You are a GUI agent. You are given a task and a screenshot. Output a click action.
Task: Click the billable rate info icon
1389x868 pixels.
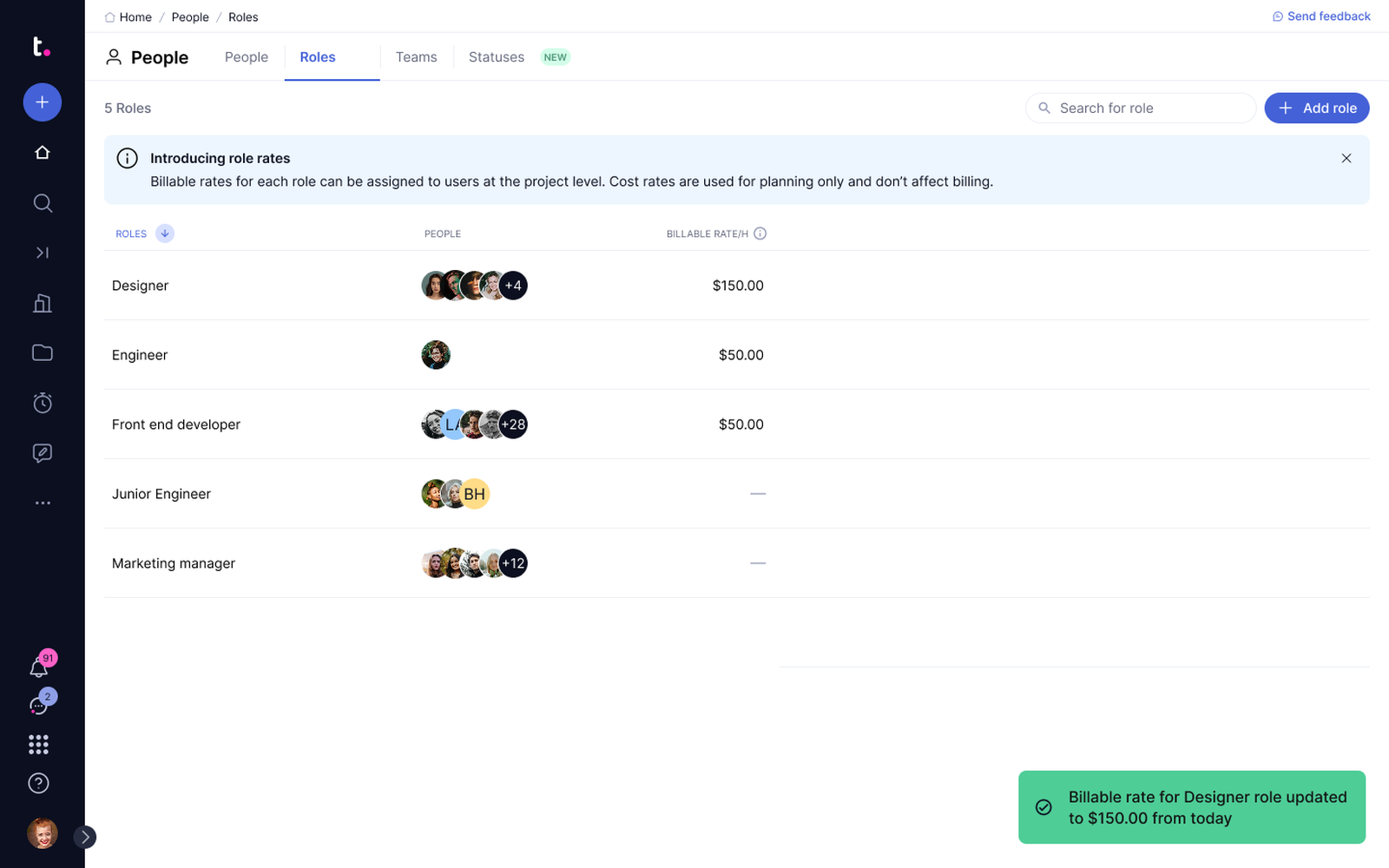point(760,233)
